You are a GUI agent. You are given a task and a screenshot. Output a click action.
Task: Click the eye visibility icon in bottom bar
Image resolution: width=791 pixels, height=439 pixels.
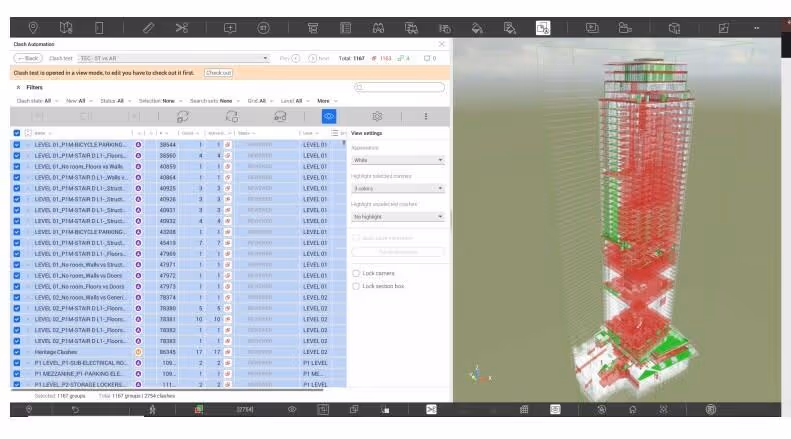click(292, 410)
